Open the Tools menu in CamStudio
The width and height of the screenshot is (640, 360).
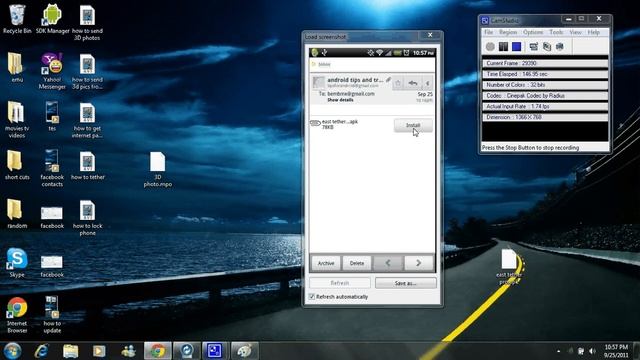[556, 32]
